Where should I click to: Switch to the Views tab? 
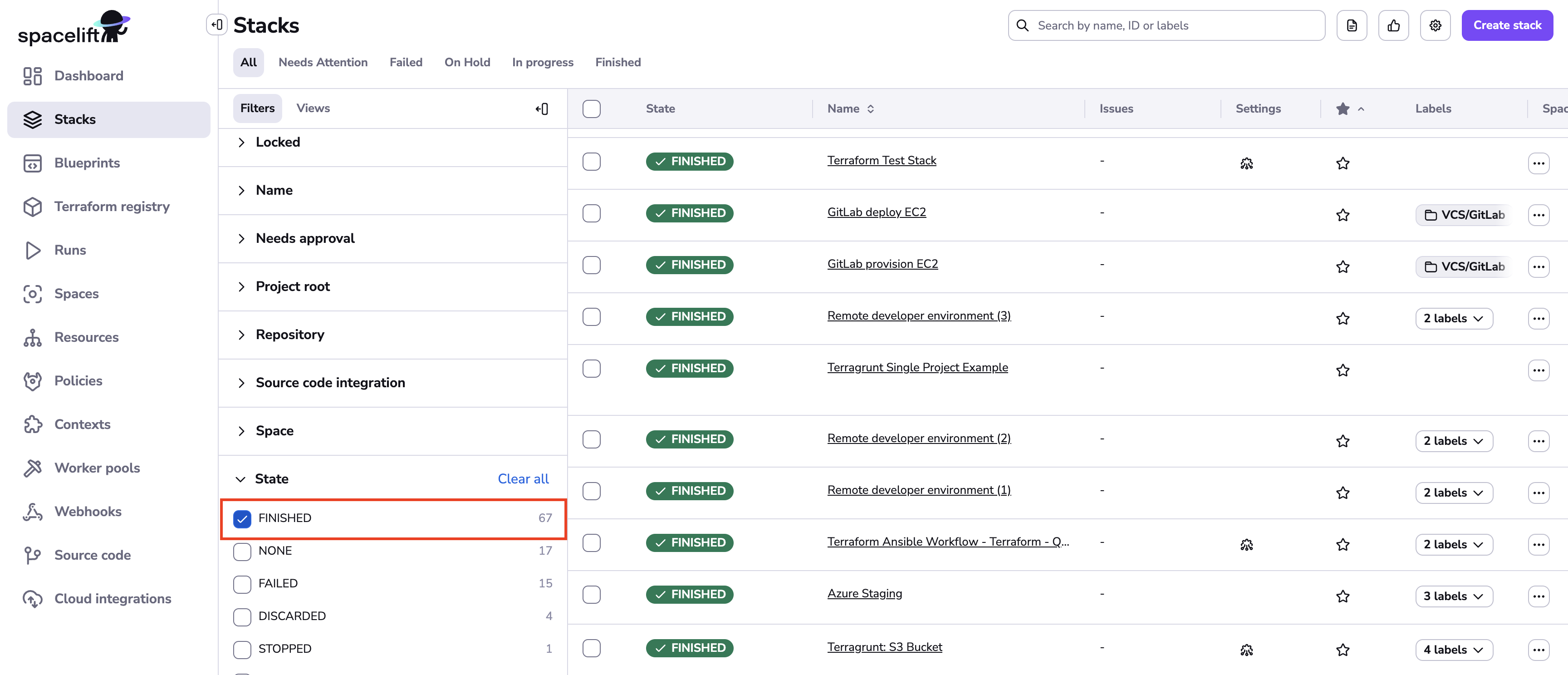click(313, 108)
